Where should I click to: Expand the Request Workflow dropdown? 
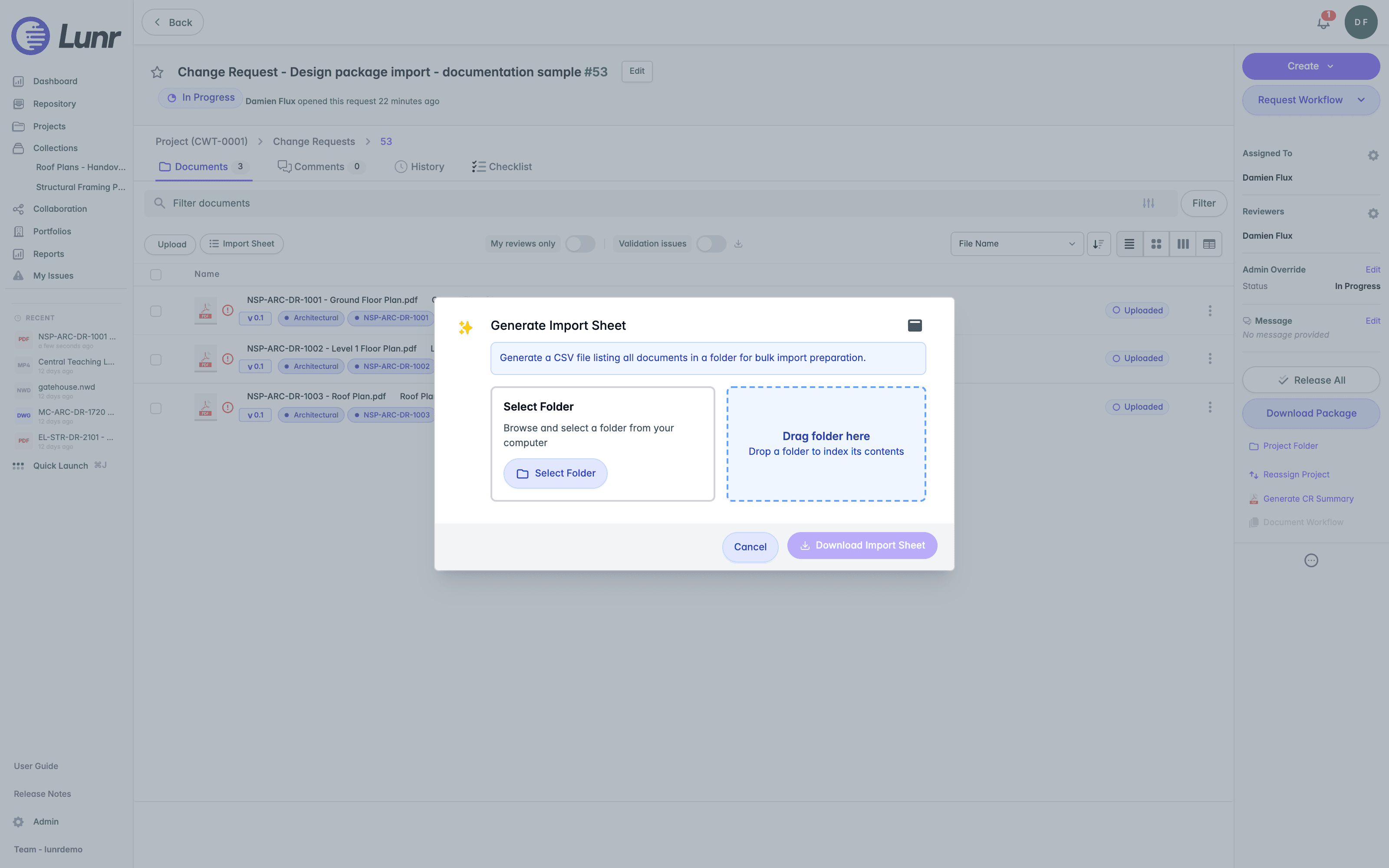tap(1311, 100)
